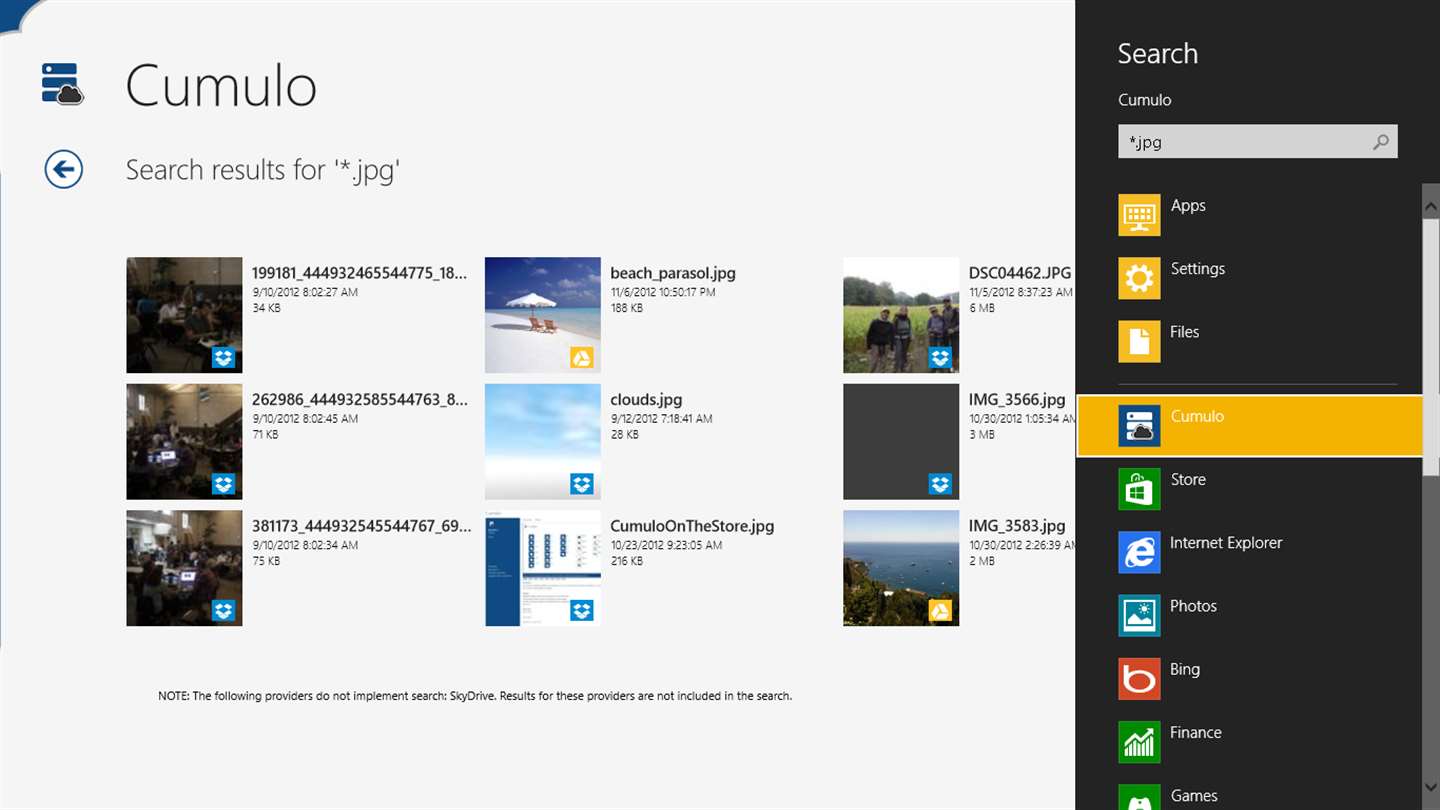The width and height of the screenshot is (1440, 810).
Task: Select the highlighted Cumulo entry label
Action: (1197, 416)
